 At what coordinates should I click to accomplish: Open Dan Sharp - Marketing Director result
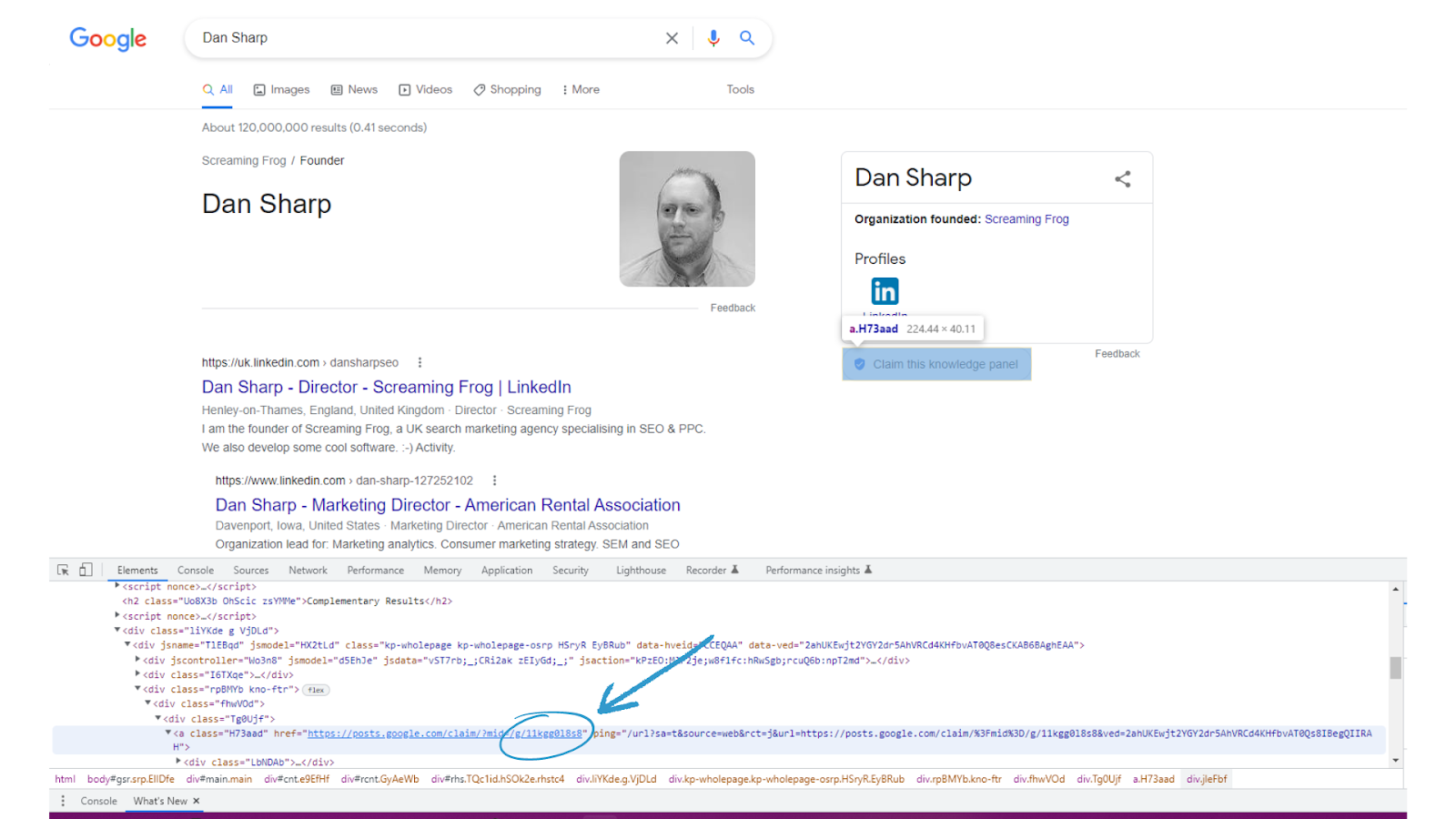tap(448, 505)
